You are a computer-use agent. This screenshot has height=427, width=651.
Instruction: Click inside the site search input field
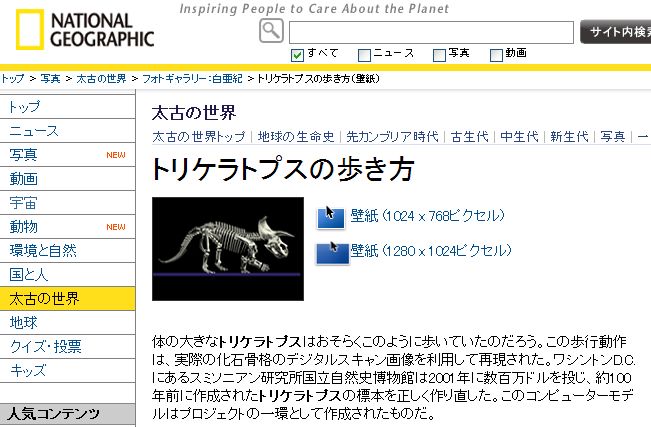tap(431, 32)
